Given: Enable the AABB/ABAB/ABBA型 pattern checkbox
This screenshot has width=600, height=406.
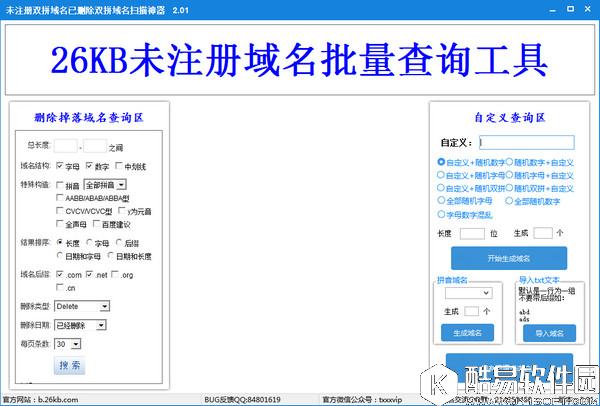Looking at the screenshot, I should pos(62,199).
